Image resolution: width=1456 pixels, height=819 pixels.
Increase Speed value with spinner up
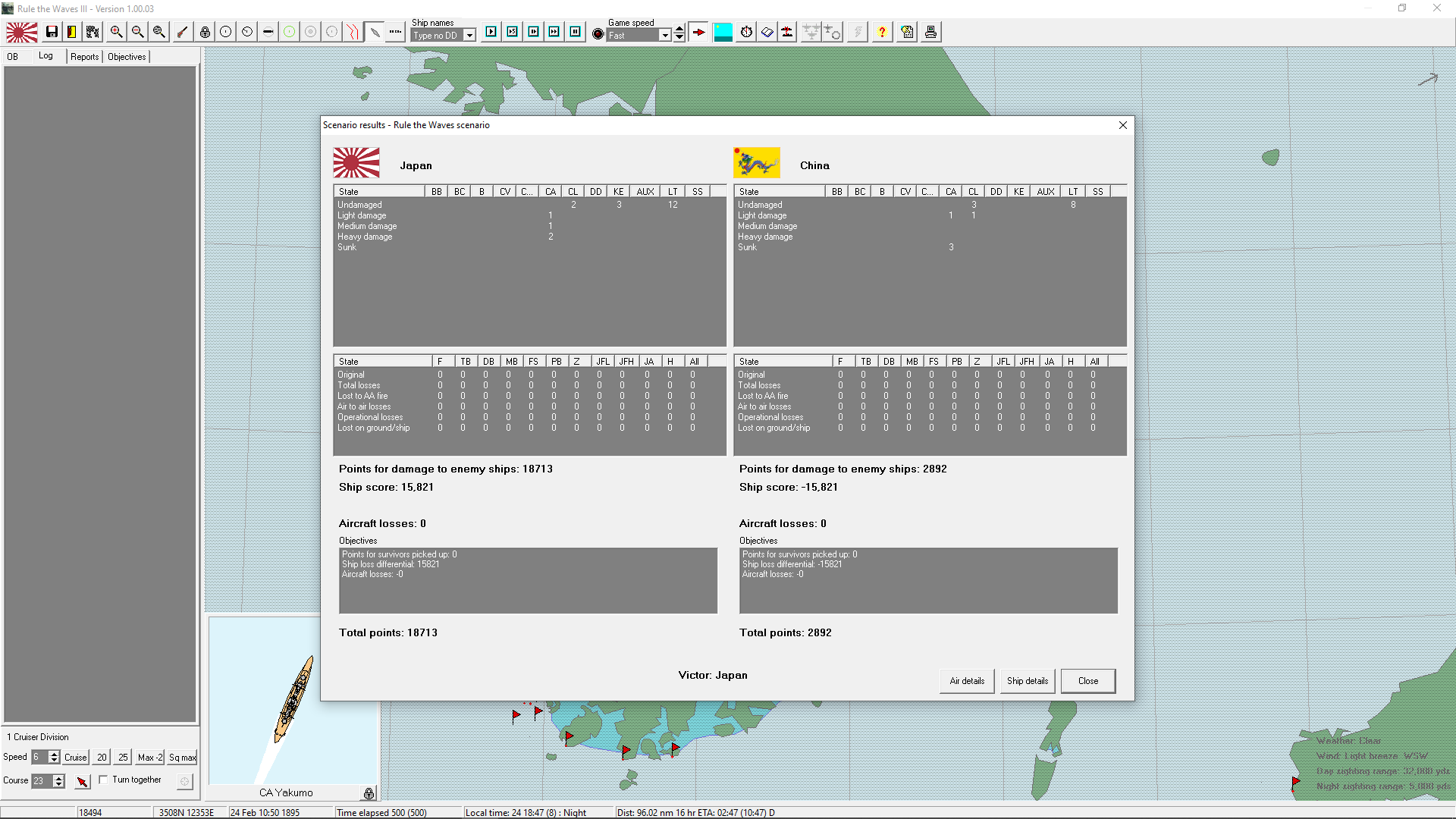pyautogui.click(x=54, y=754)
